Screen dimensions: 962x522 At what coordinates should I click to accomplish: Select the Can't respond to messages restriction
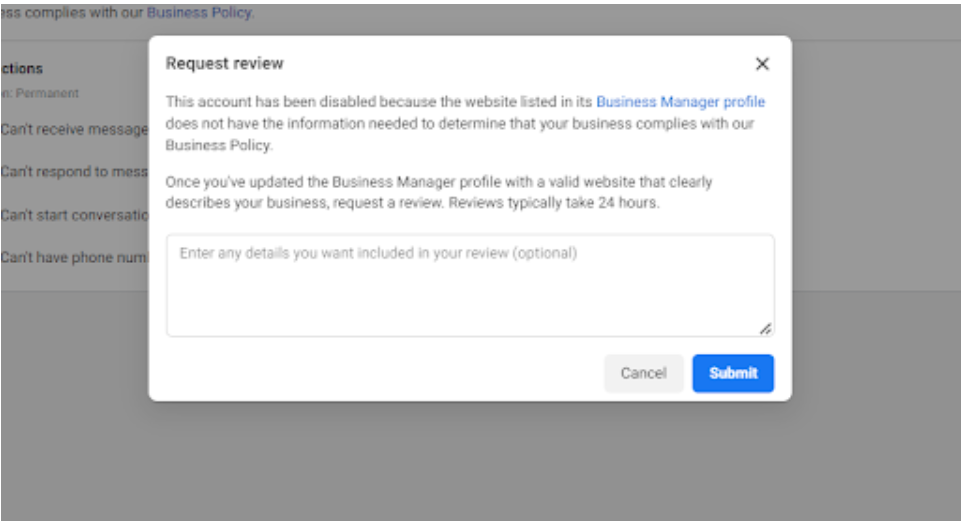click(74, 172)
